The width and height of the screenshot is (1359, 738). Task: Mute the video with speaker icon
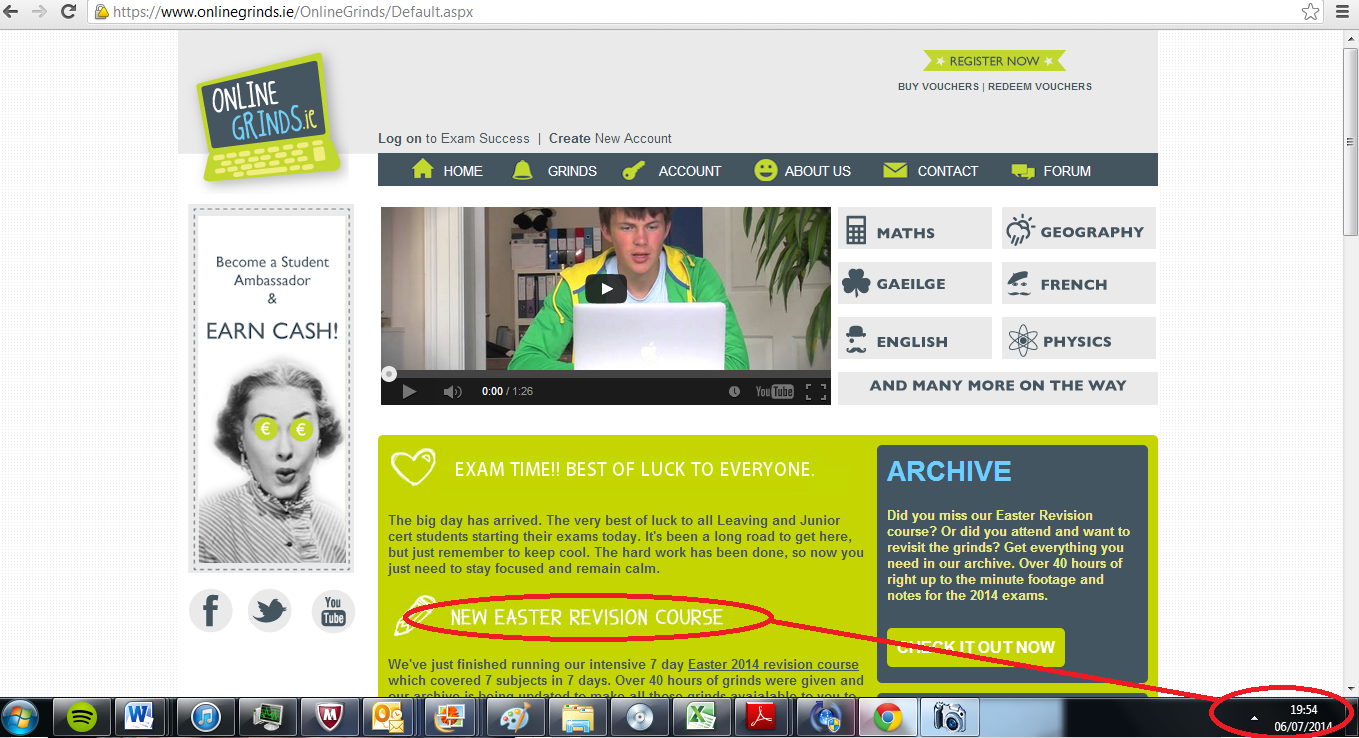click(452, 391)
